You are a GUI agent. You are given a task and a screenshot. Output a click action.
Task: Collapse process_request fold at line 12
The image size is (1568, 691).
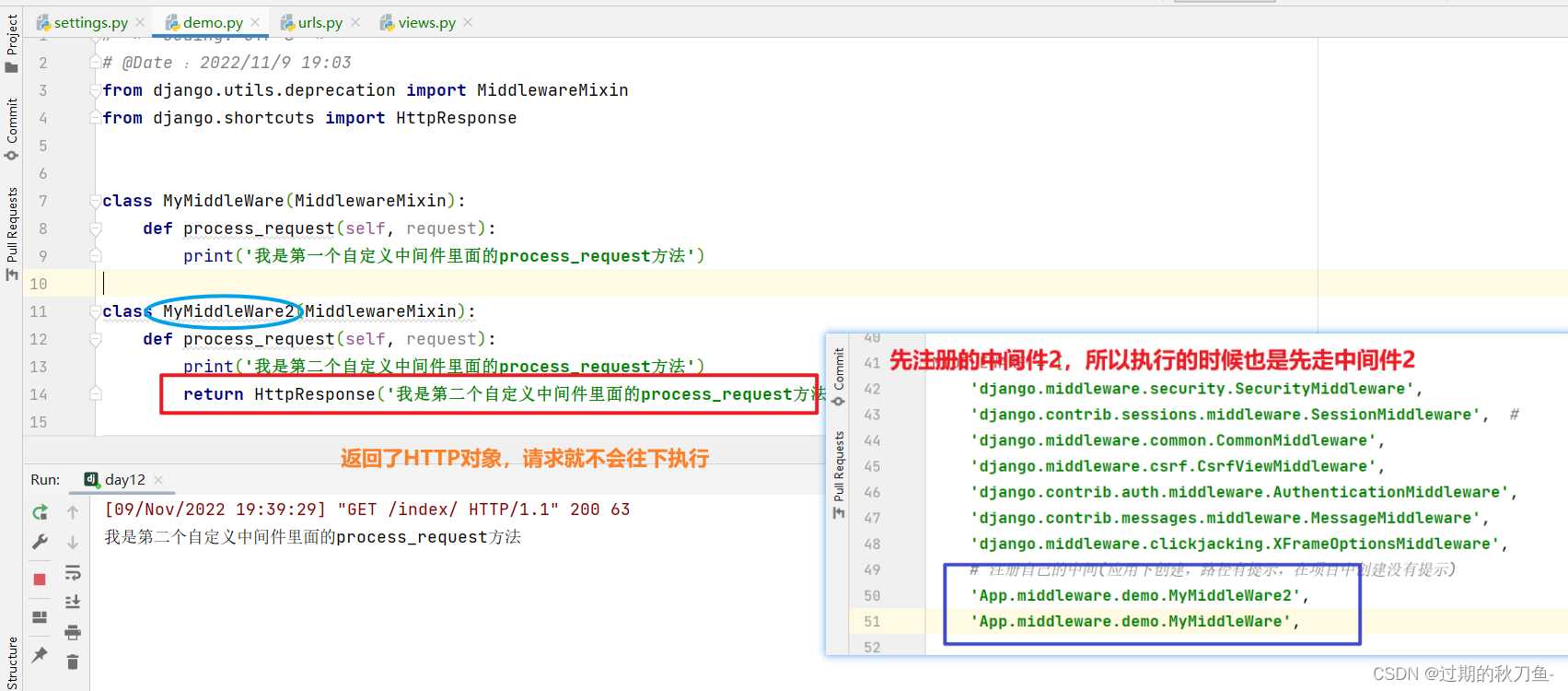(x=95, y=339)
